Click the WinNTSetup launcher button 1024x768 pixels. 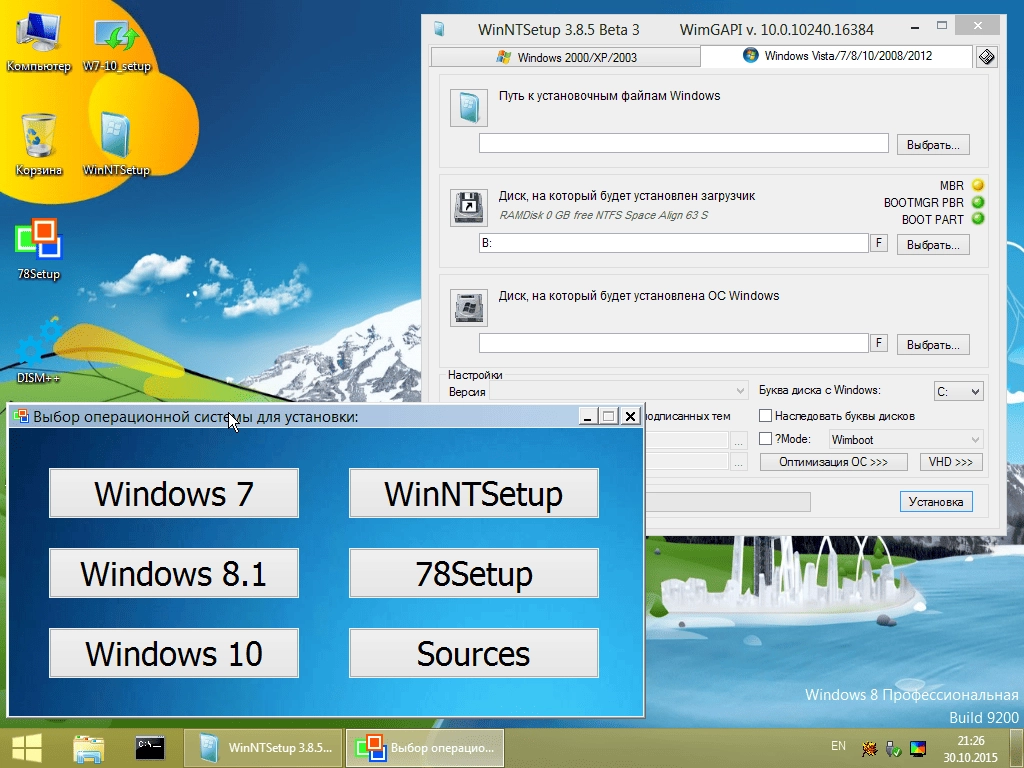click(x=473, y=493)
